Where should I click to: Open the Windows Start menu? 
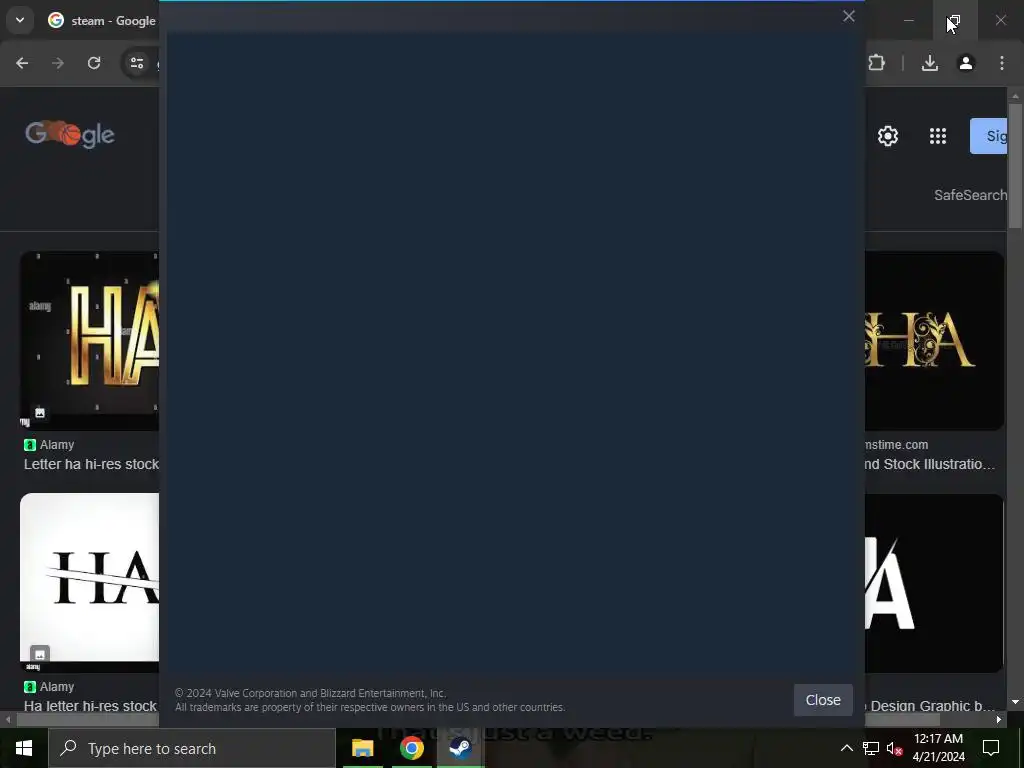coord(24,748)
